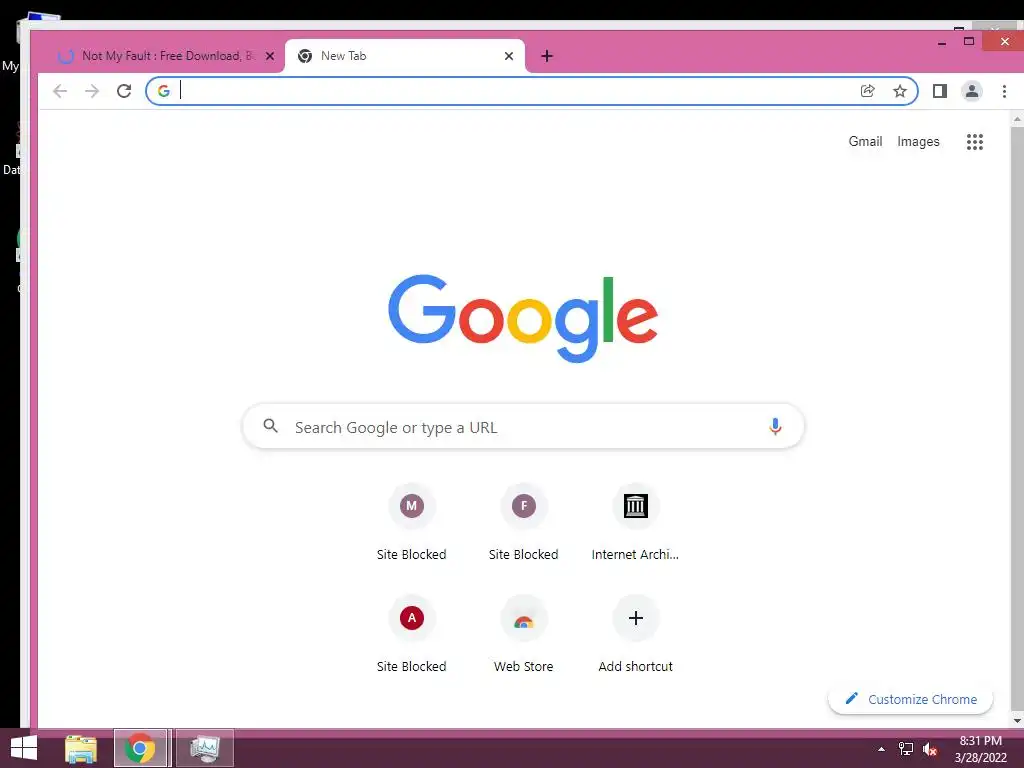
Task: Open the Windows Start menu
Action: coord(24,748)
